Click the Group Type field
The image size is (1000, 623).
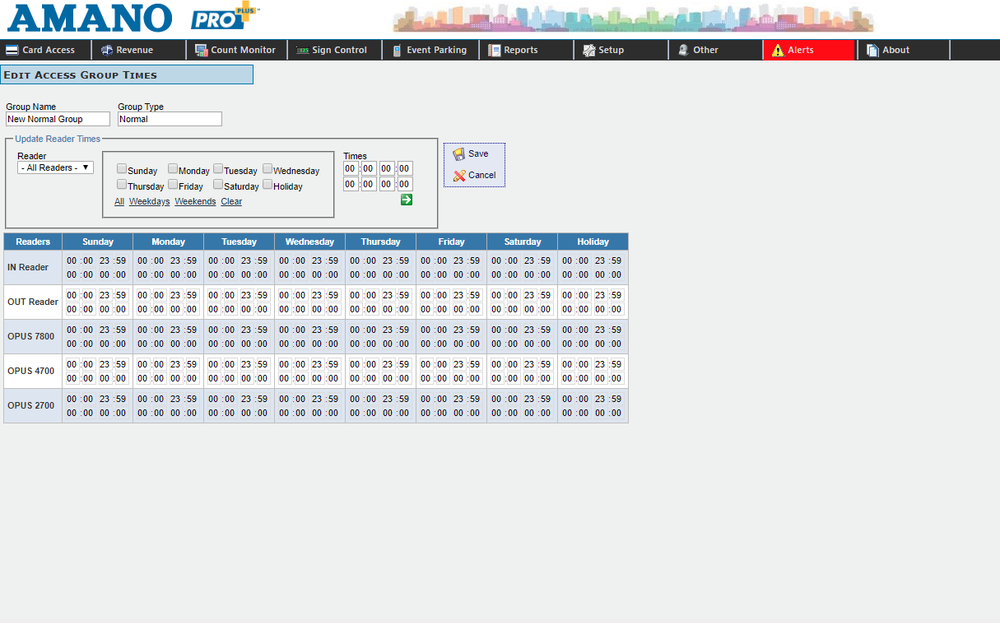pyautogui.click(x=170, y=119)
